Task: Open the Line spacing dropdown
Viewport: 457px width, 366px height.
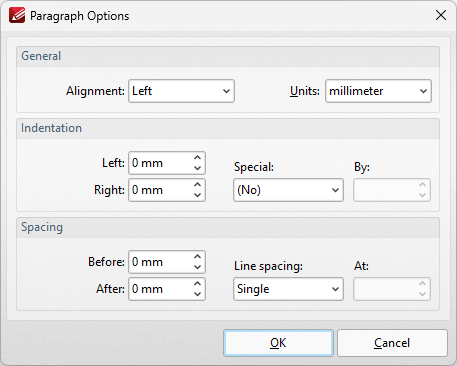Action: click(x=288, y=289)
